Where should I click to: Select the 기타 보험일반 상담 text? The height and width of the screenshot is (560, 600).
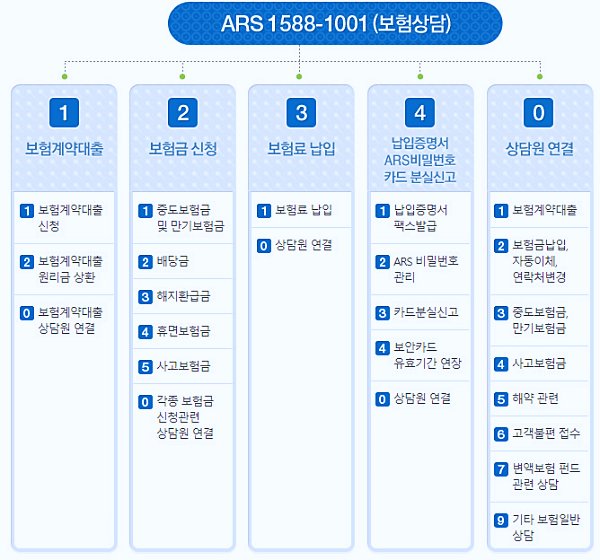tap(546, 527)
